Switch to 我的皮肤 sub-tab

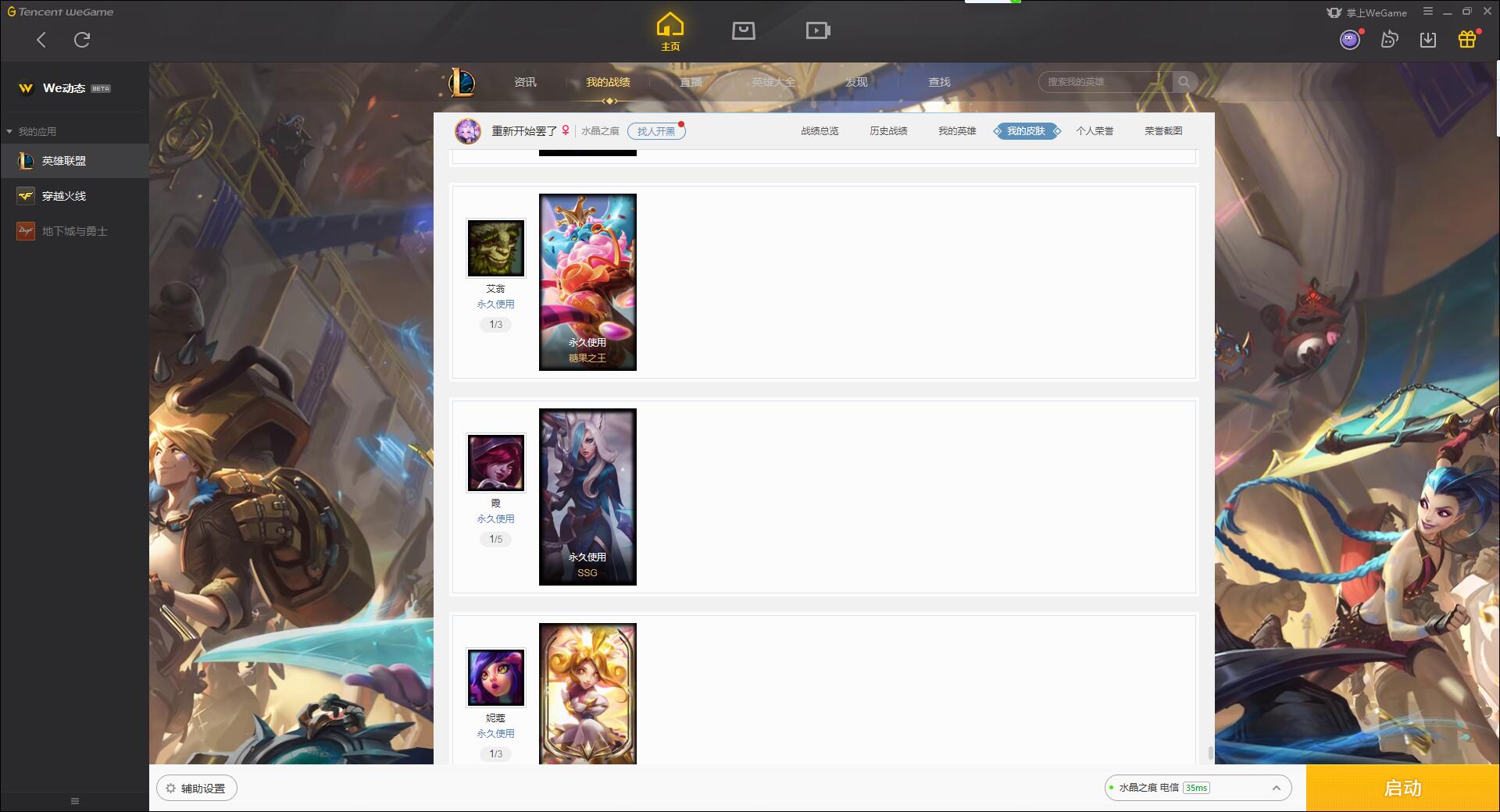point(1026,131)
